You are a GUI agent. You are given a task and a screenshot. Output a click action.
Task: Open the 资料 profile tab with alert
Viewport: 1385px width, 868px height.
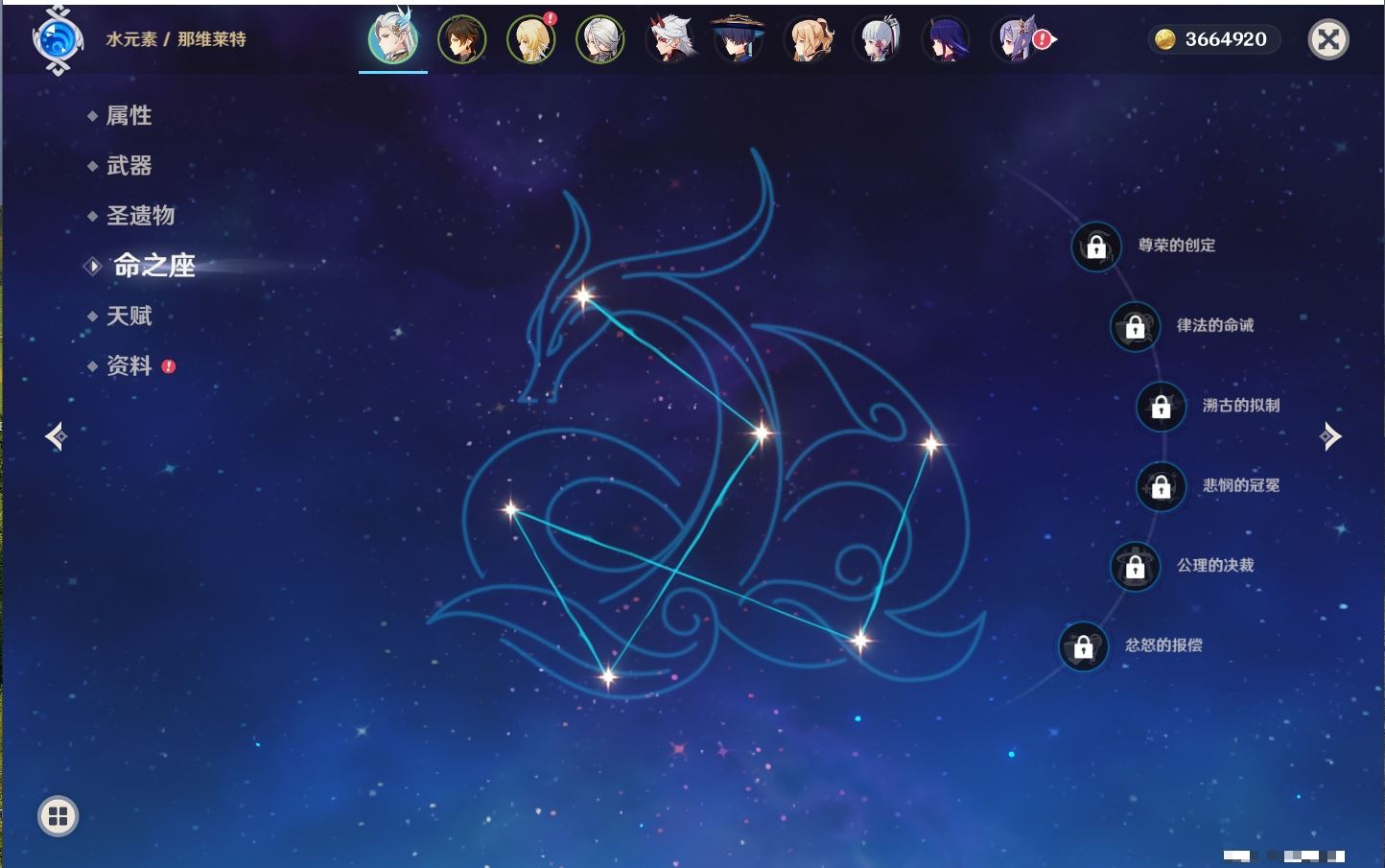129,365
